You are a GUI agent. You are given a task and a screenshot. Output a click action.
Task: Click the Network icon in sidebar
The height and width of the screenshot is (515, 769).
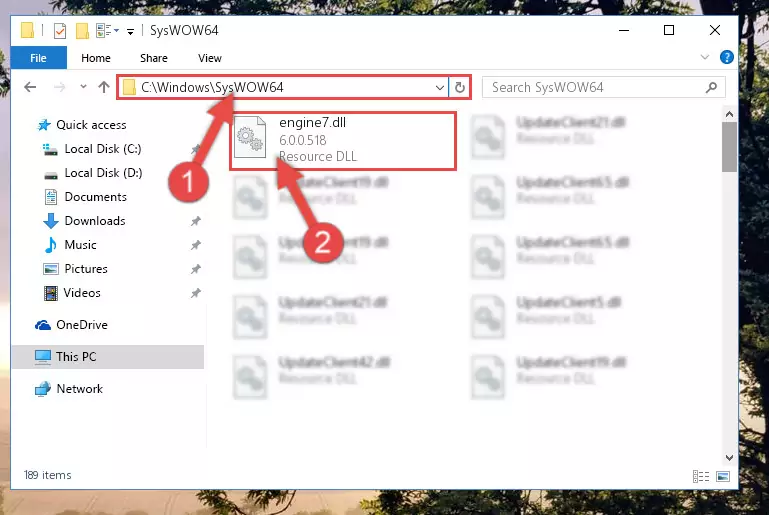pos(43,389)
